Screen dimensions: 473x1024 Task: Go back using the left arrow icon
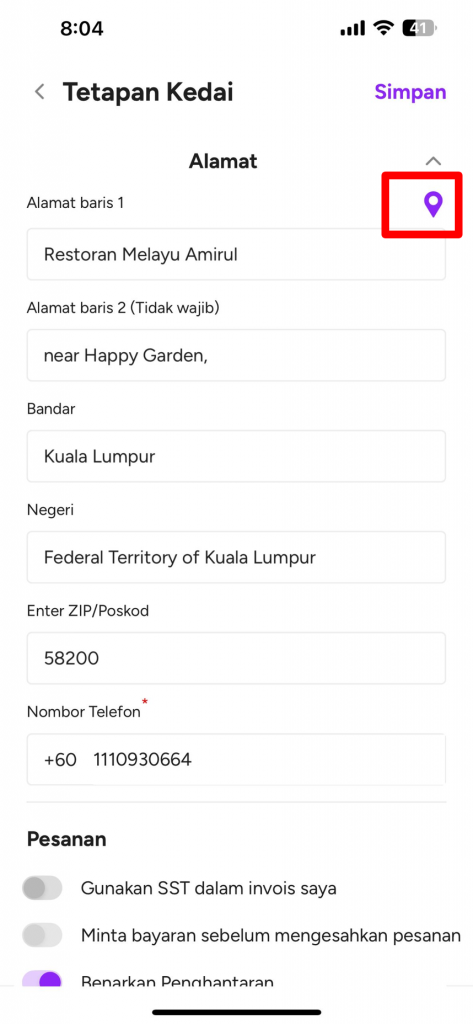pyautogui.click(x=40, y=92)
